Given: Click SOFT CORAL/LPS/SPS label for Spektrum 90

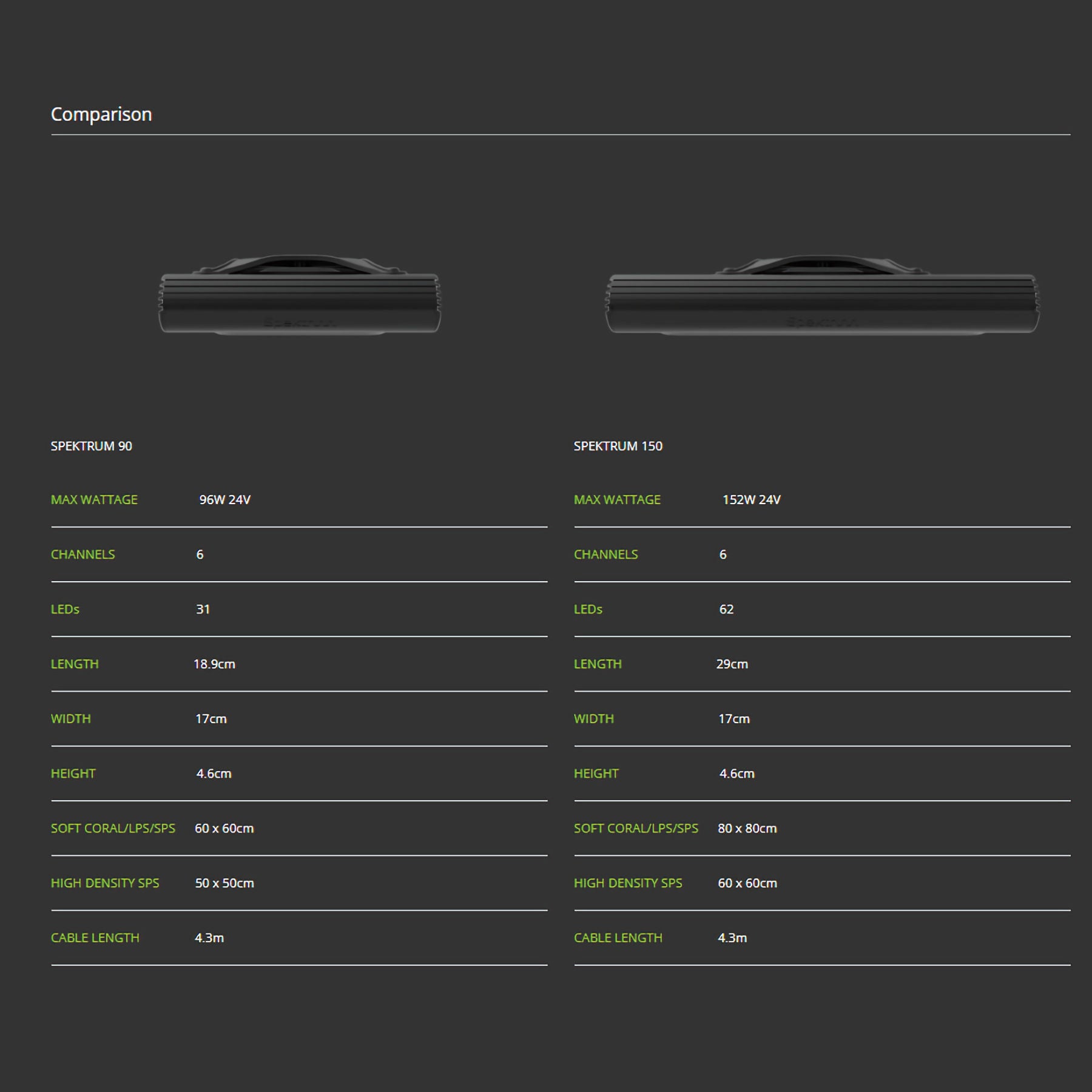Looking at the screenshot, I should click(113, 828).
